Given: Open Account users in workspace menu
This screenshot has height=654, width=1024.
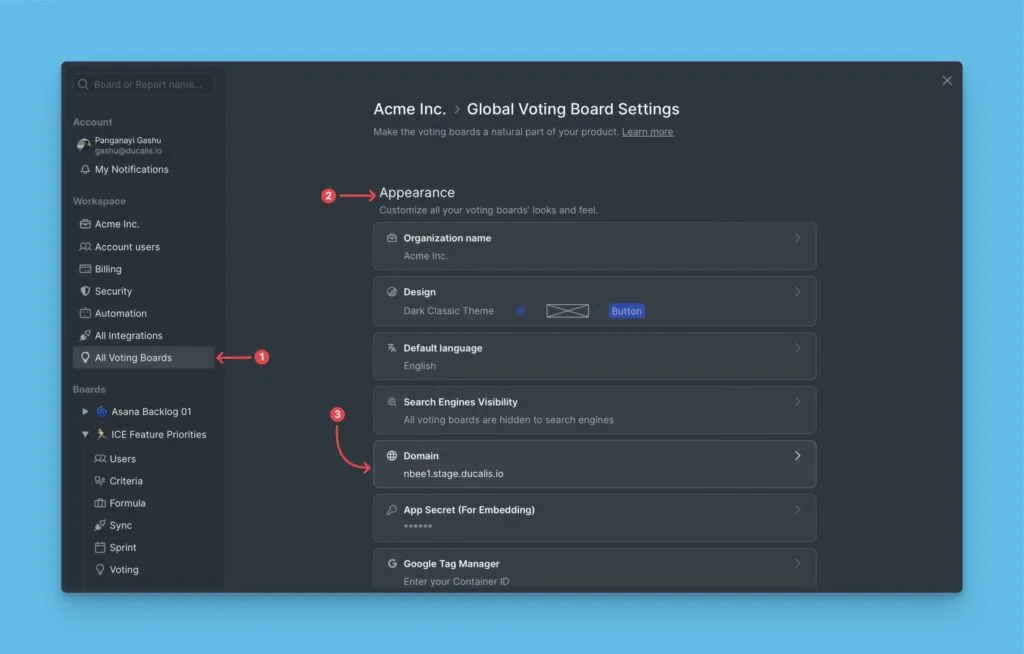Looking at the screenshot, I should [127, 247].
